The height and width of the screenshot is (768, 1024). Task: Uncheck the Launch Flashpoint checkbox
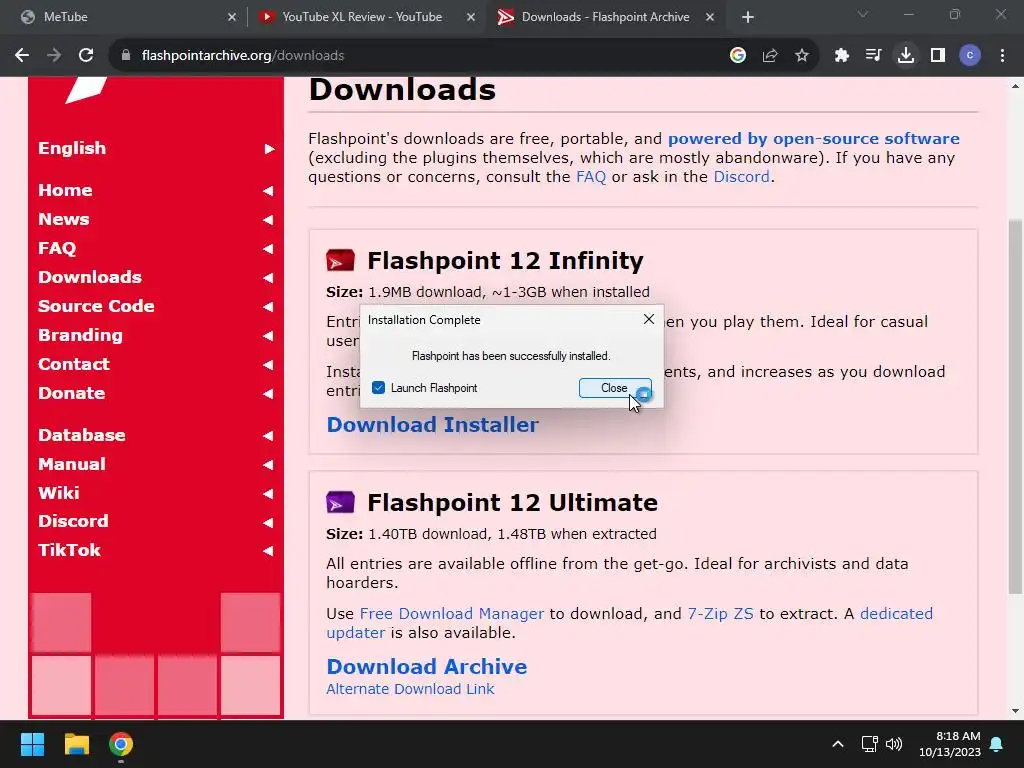(x=378, y=388)
